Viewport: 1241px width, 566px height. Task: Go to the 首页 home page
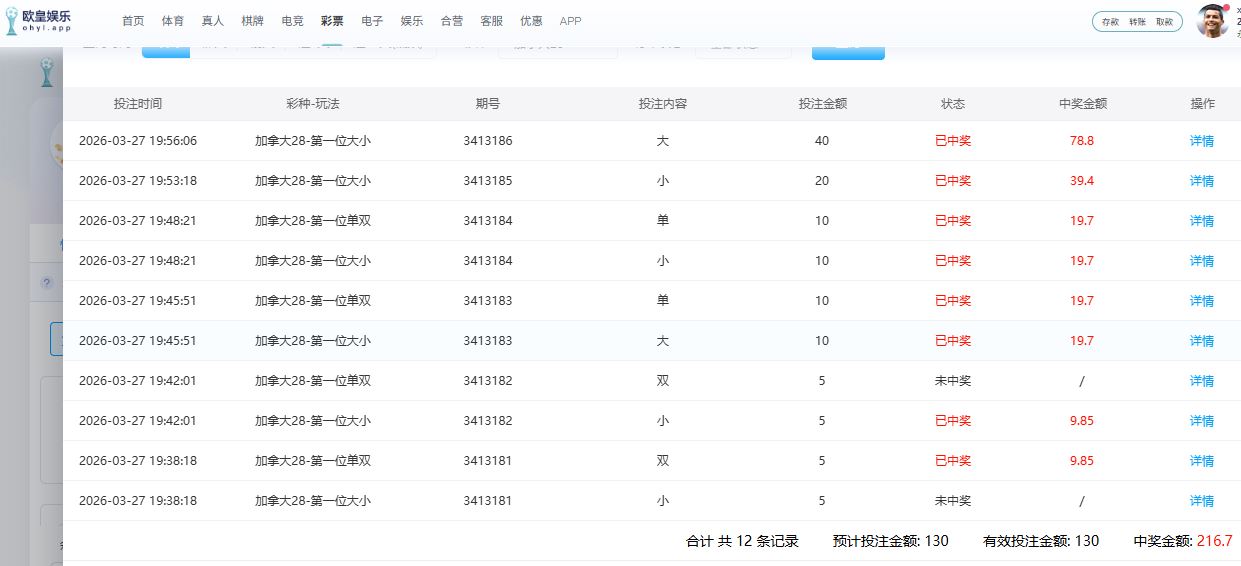133,21
